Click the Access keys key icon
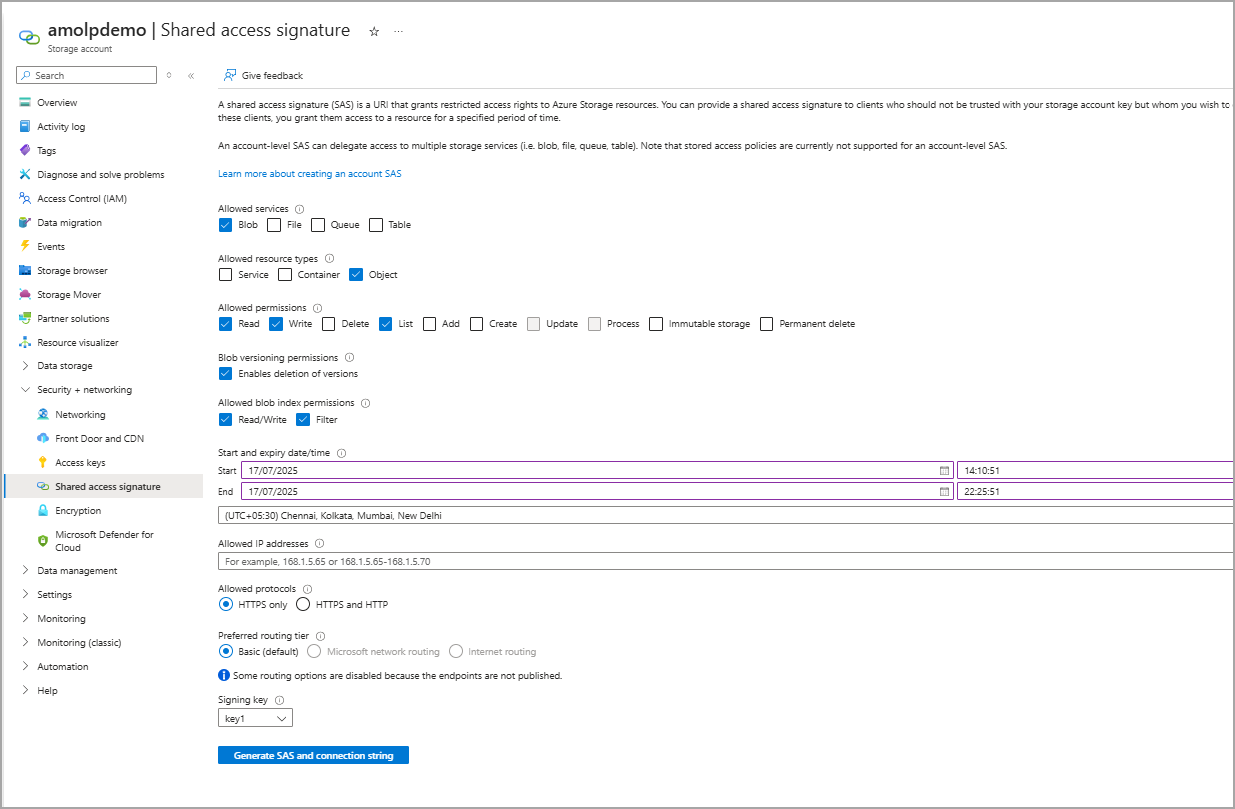 tap(43, 463)
